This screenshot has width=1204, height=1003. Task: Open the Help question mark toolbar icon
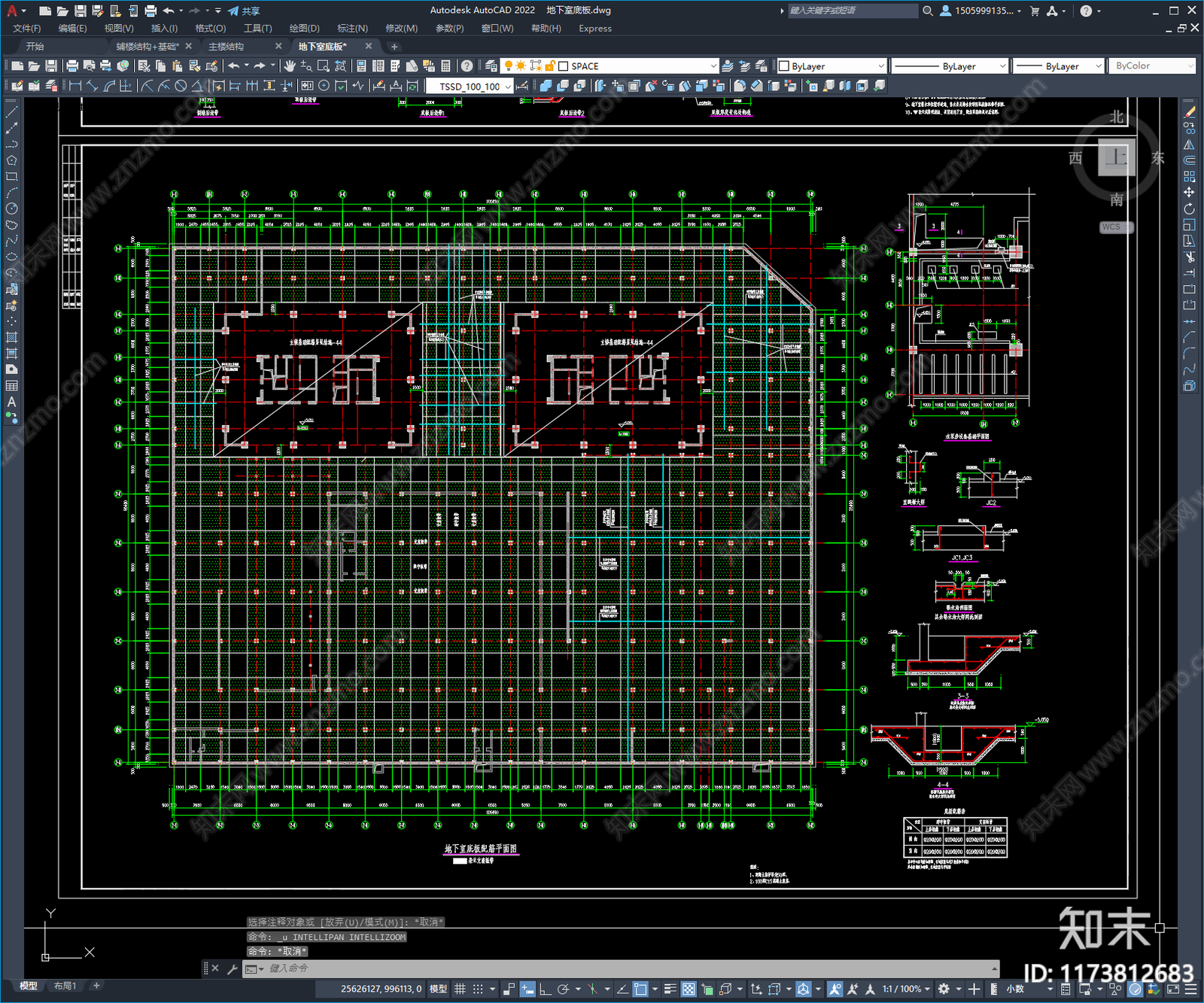click(467, 66)
